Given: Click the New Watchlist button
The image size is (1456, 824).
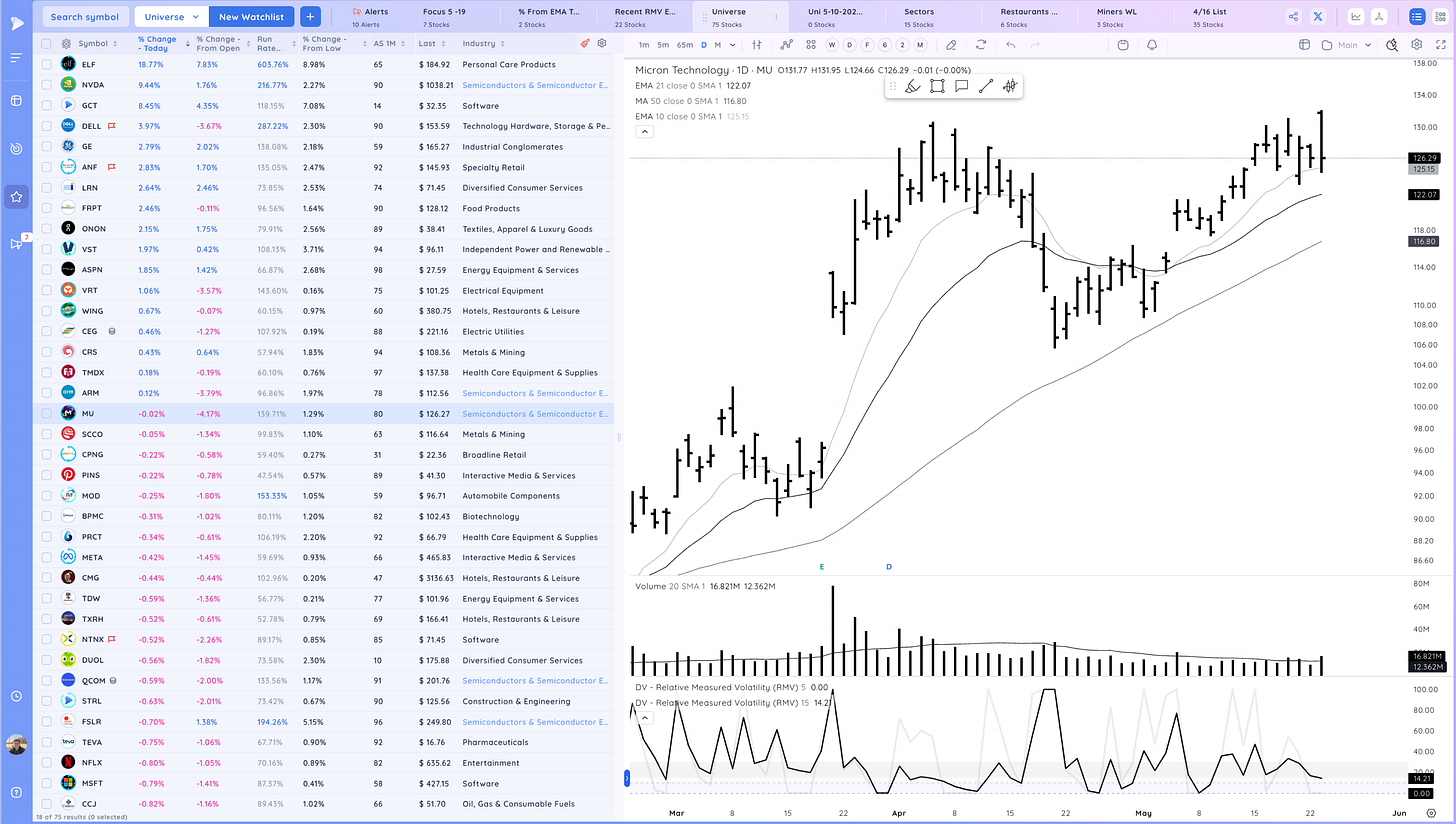Looking at the screenshot, I should [251, 16].
